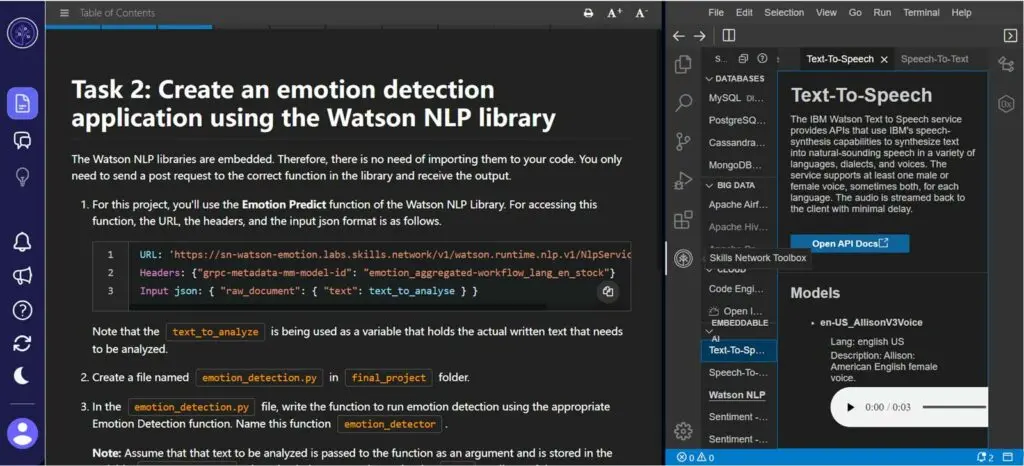Open the Terminal menu
Image resolution: width=1024 pixels, height=466 pixels.
[921, 12]
